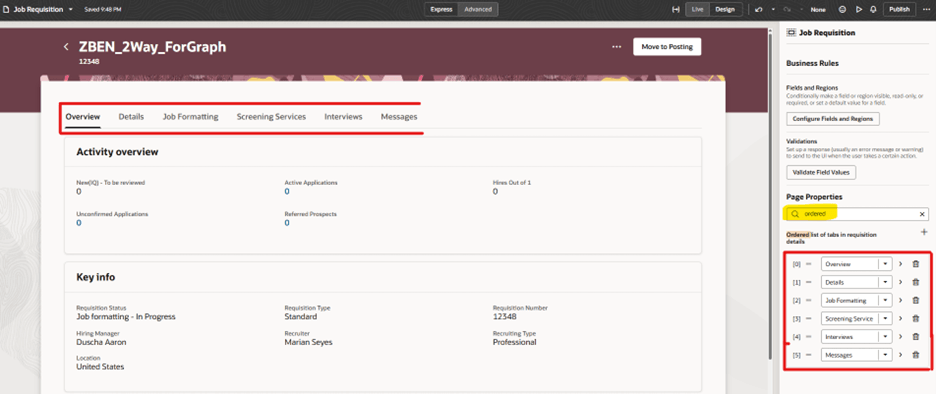
Task: Open the Interviews item dropdown
Action: [x=885, y=337]
